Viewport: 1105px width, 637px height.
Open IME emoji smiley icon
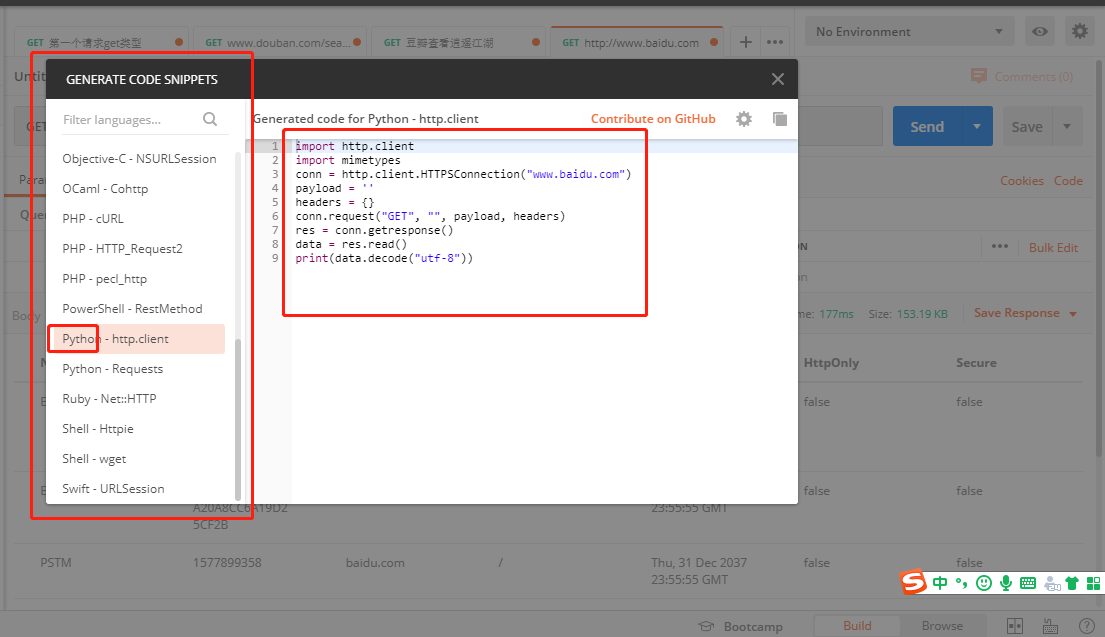tap(984, 583)
